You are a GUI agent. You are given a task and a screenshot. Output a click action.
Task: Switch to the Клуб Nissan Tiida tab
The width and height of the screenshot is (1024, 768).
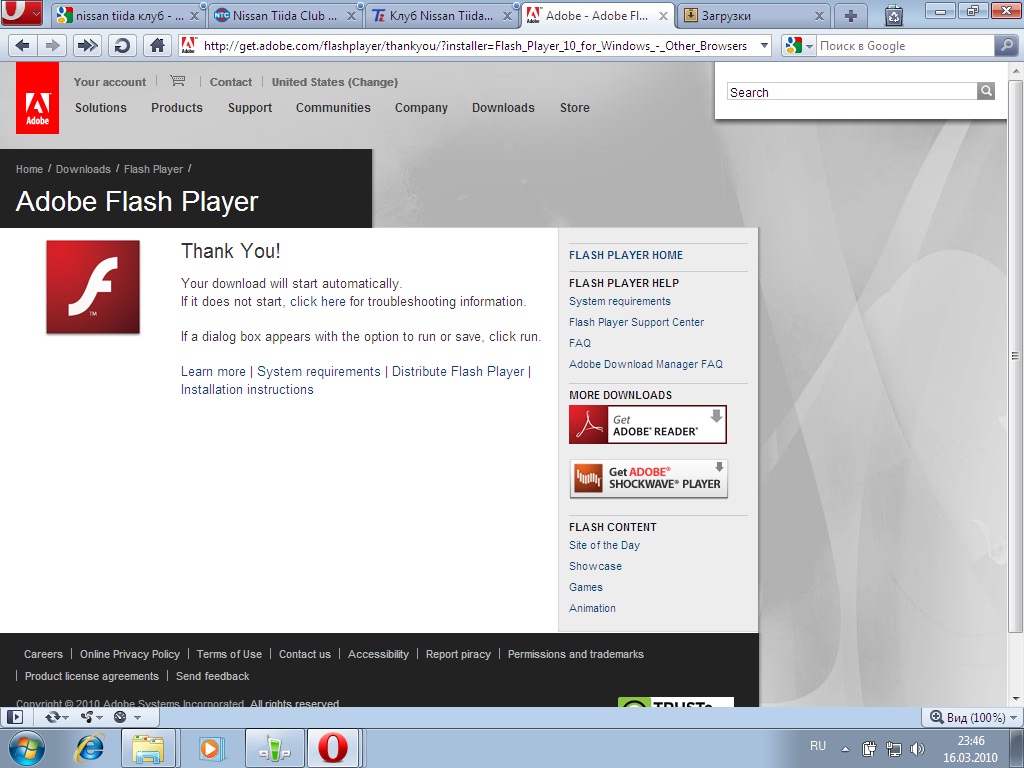click(x=441, y=16)
